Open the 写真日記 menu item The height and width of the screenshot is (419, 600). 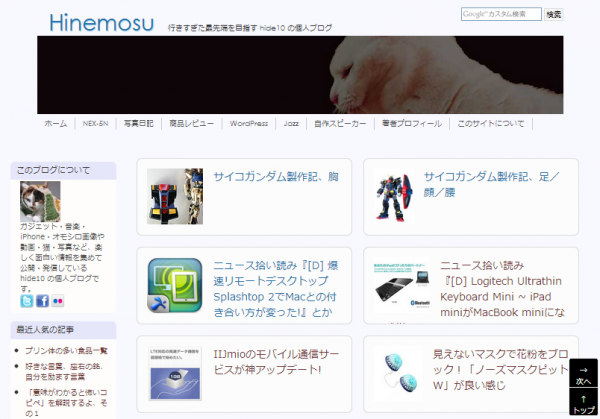pos(139,124)
